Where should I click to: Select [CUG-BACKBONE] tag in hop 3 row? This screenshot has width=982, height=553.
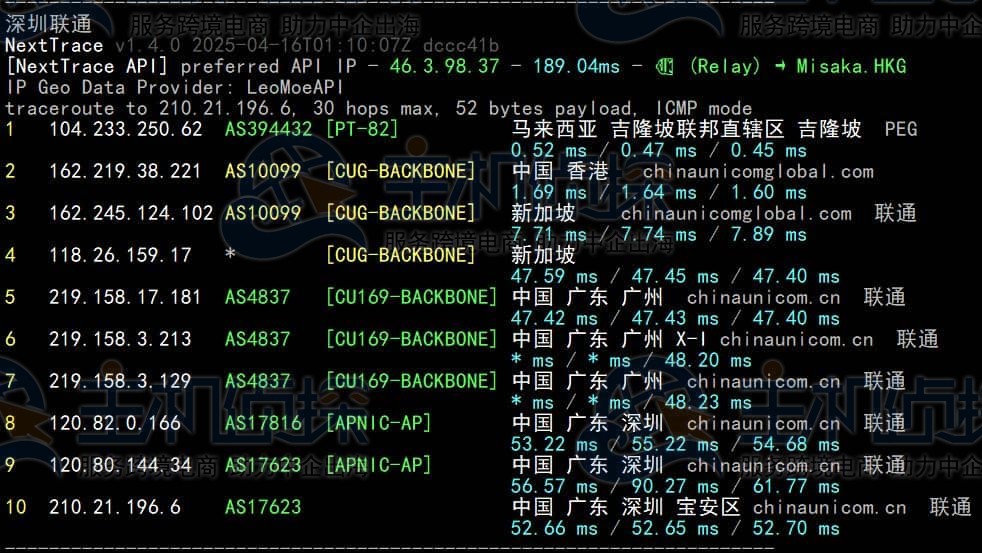point(400,214)
